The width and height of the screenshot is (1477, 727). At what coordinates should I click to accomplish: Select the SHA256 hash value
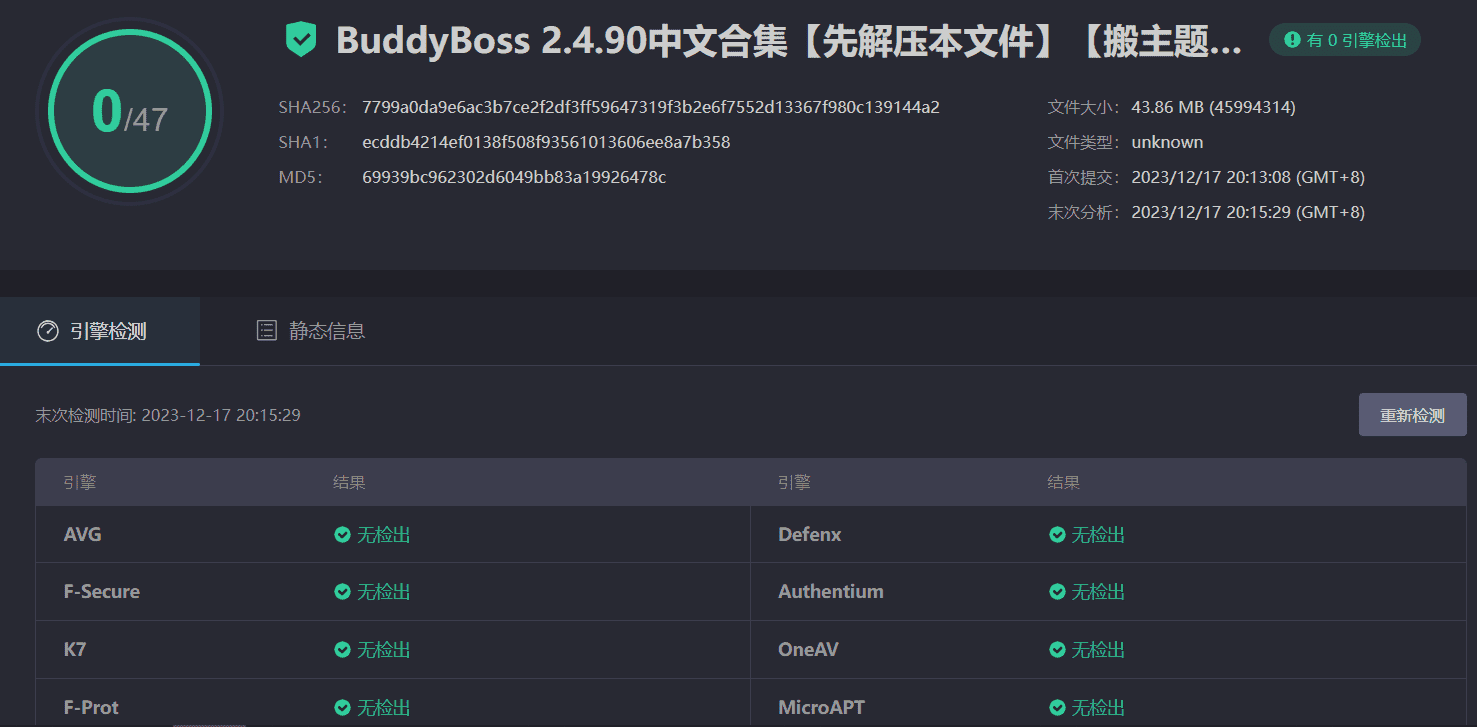pyautogui.click(x=651, y=107)
